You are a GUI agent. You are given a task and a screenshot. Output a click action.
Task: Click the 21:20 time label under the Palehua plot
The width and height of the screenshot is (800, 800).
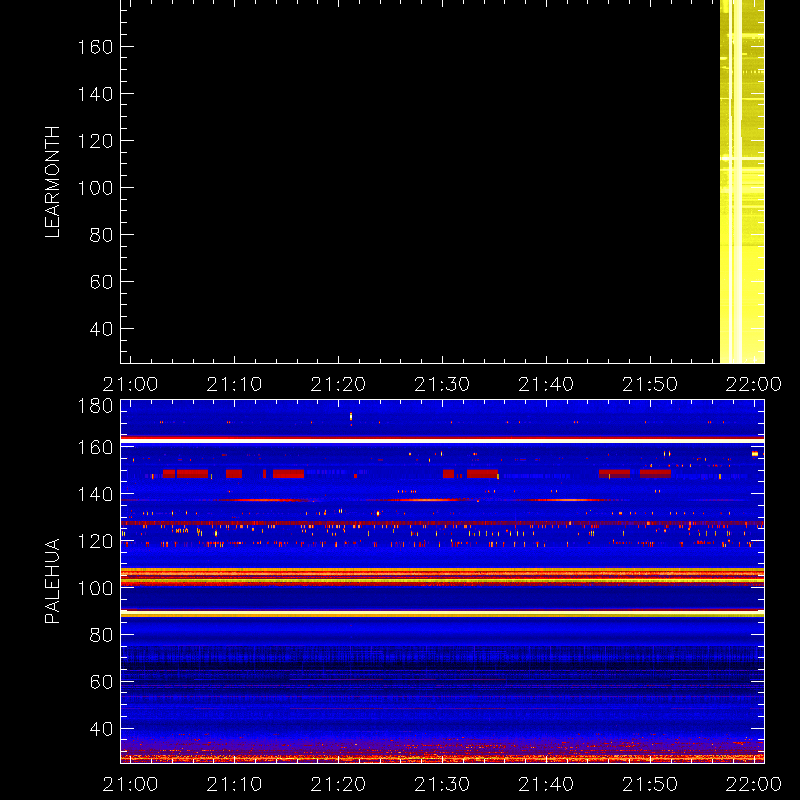point(338,784)
